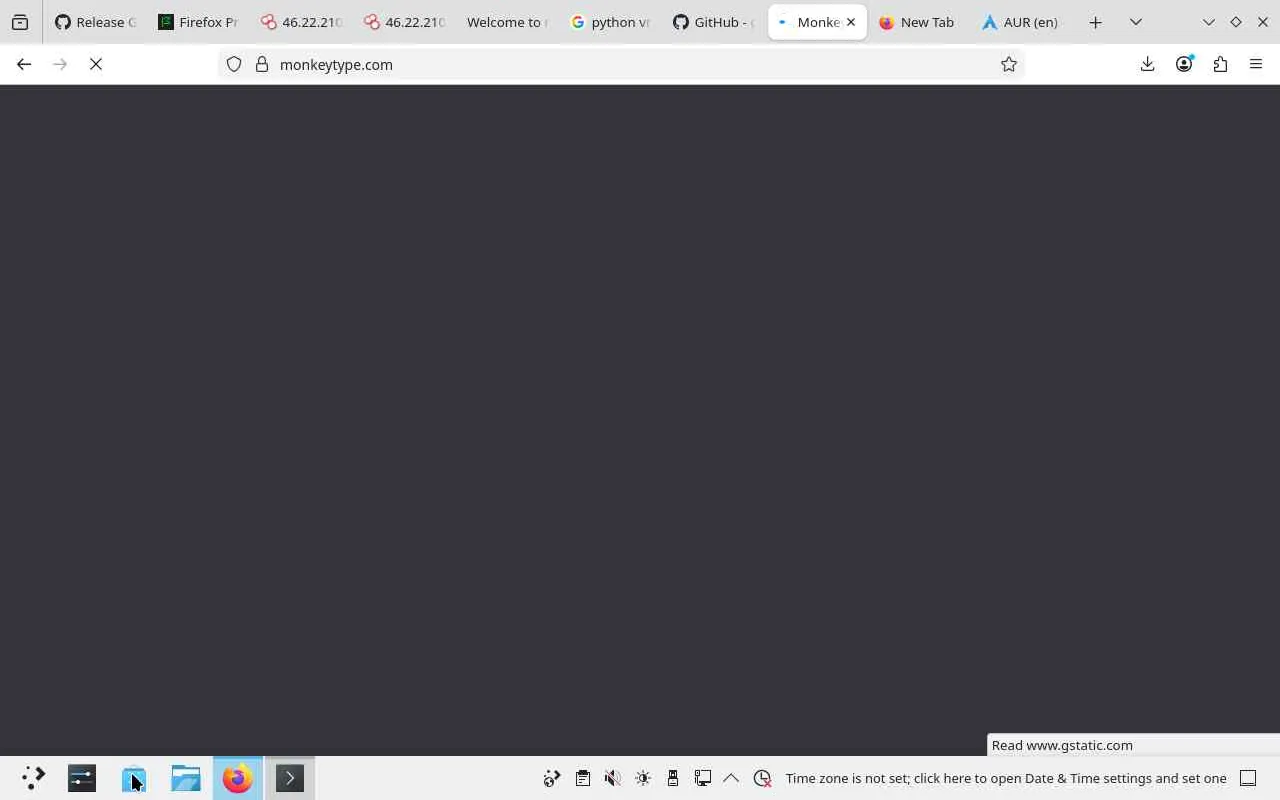Image resolution: width=1280 pixels, height=800 pixels.
Task: Open tracking protection shield in address bar
Action: click(234, 64)
